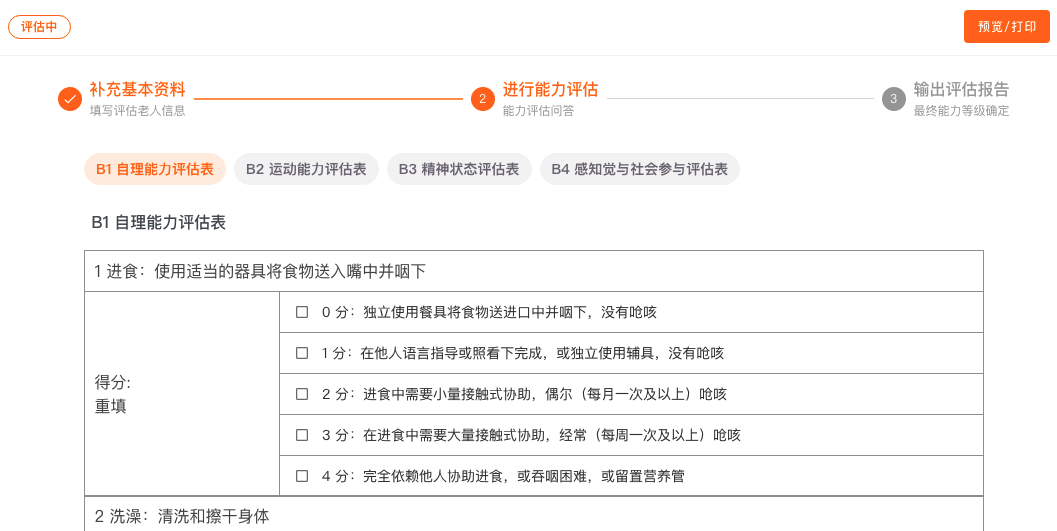The height and width of the screenshot is (531, 1057).
Task: Click the step 3 circle icon
Action: tap(894, 99)
